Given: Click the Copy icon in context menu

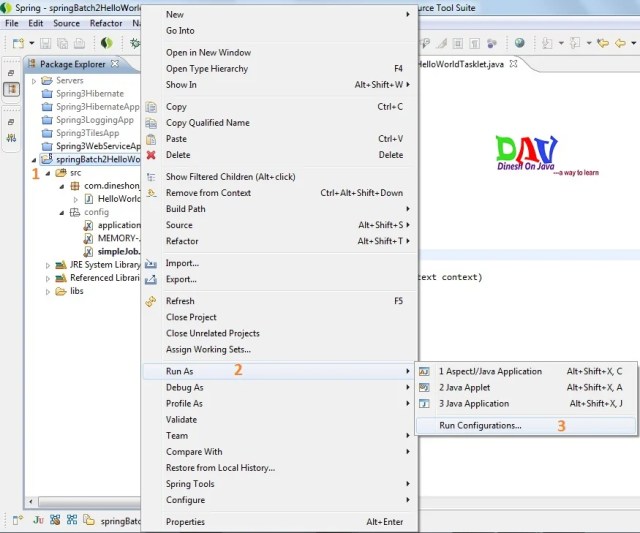Looking at the screenshot, I should click(x=151, y=107).
